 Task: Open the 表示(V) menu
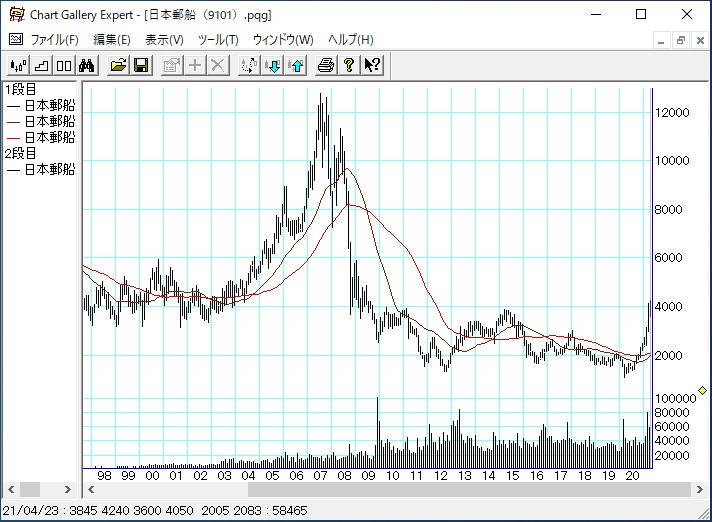(x=164, y=40)
